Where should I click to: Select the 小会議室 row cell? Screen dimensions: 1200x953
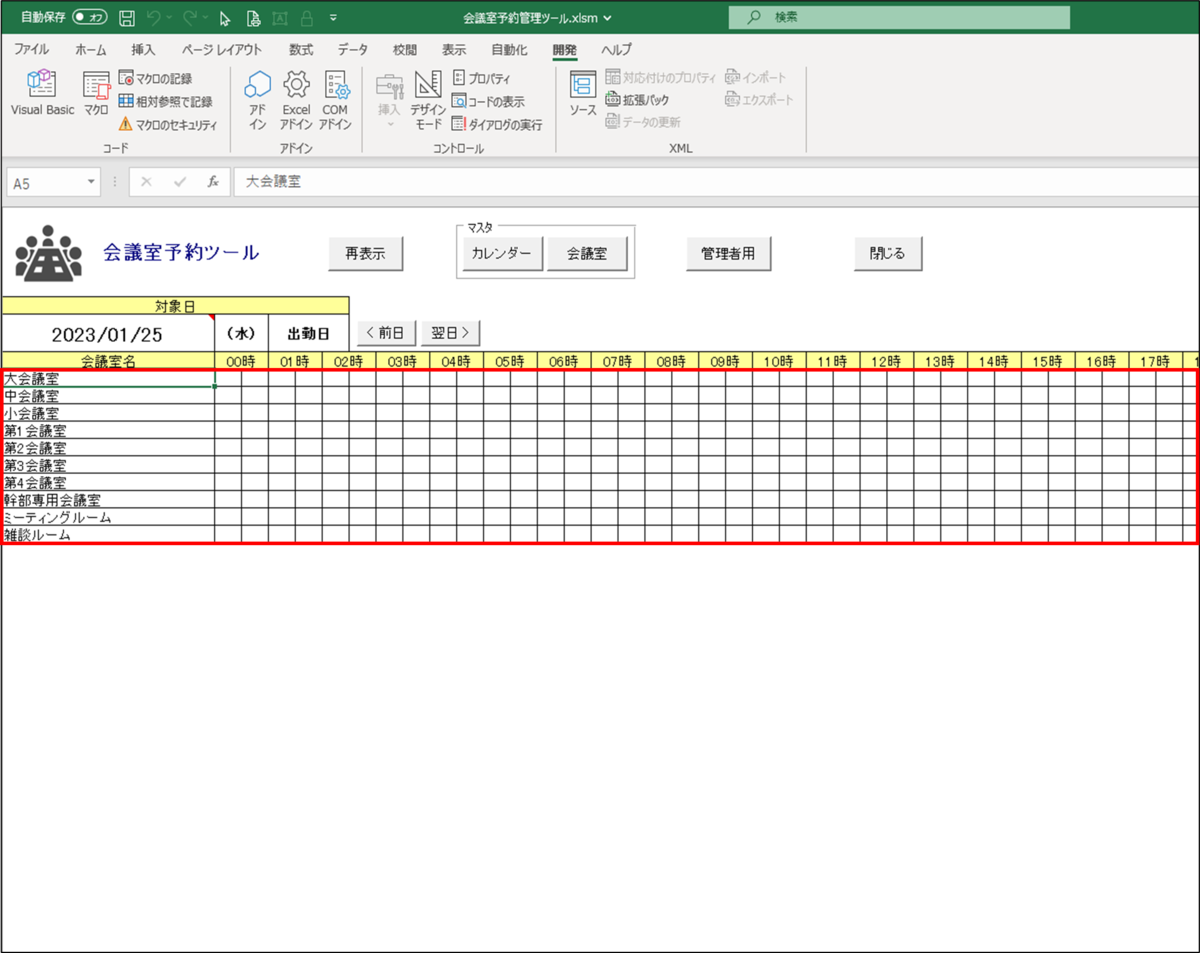(x=108, y=413)
